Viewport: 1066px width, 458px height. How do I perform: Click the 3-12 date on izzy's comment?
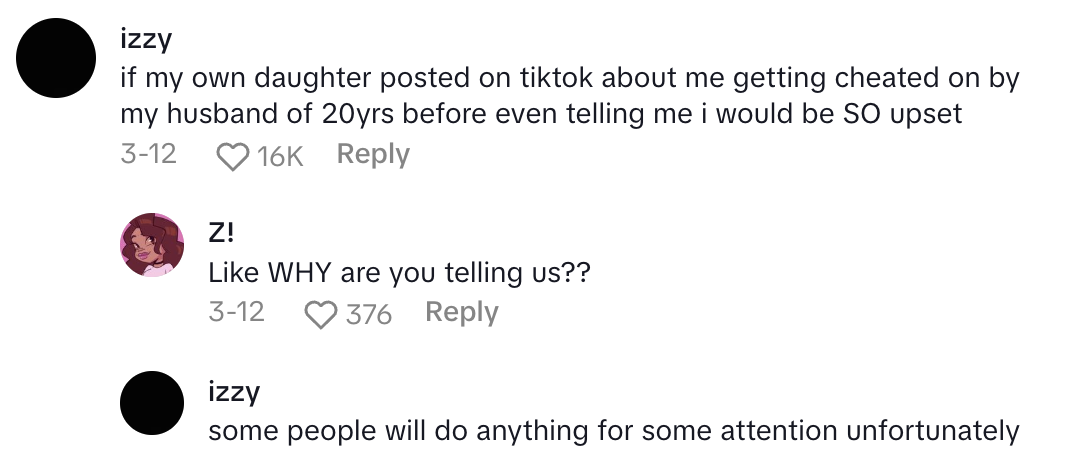149,155
